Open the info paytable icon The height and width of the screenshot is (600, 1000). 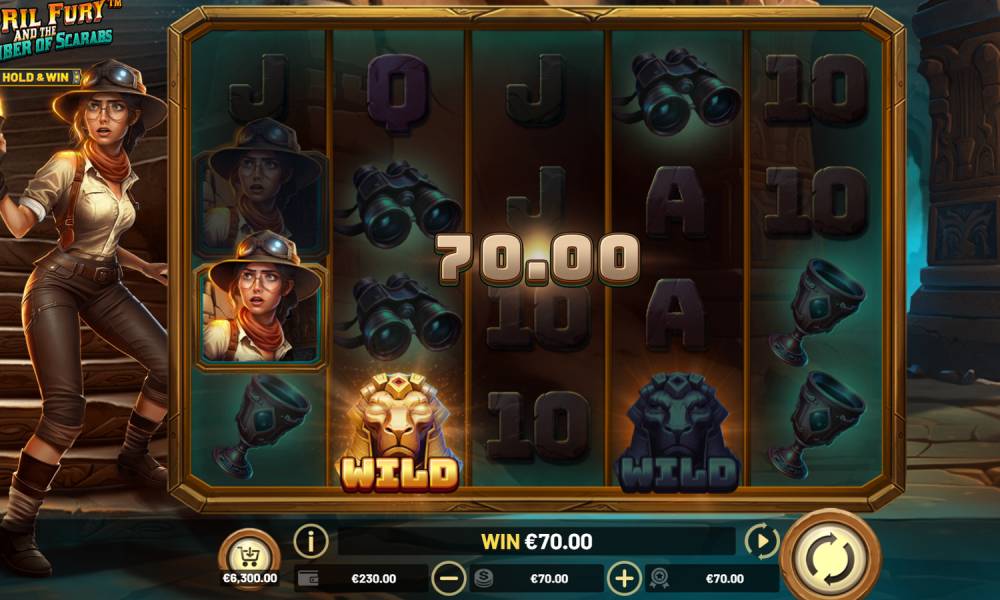pos(311,541)
